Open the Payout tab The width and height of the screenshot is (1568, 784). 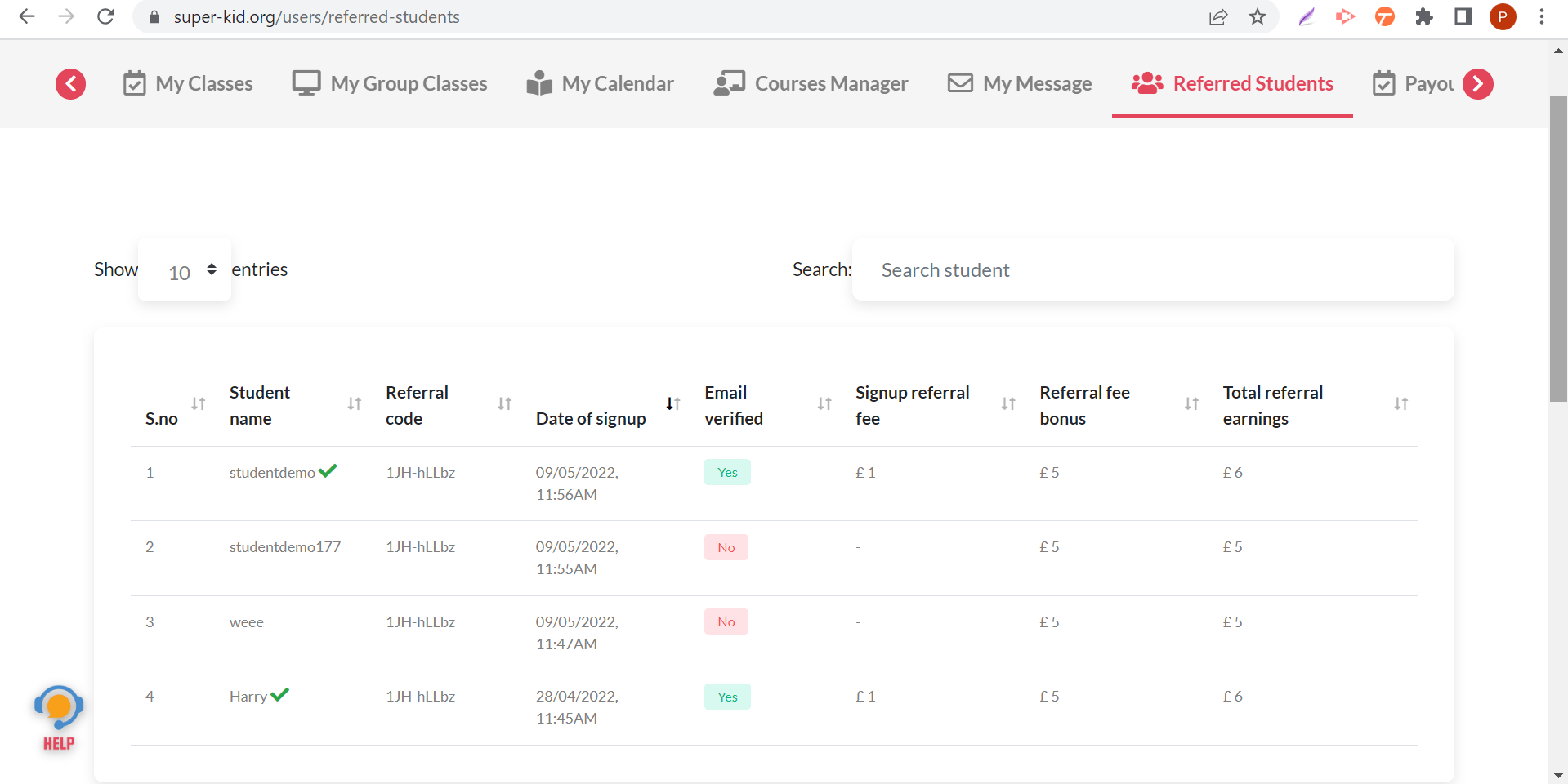1414,83
